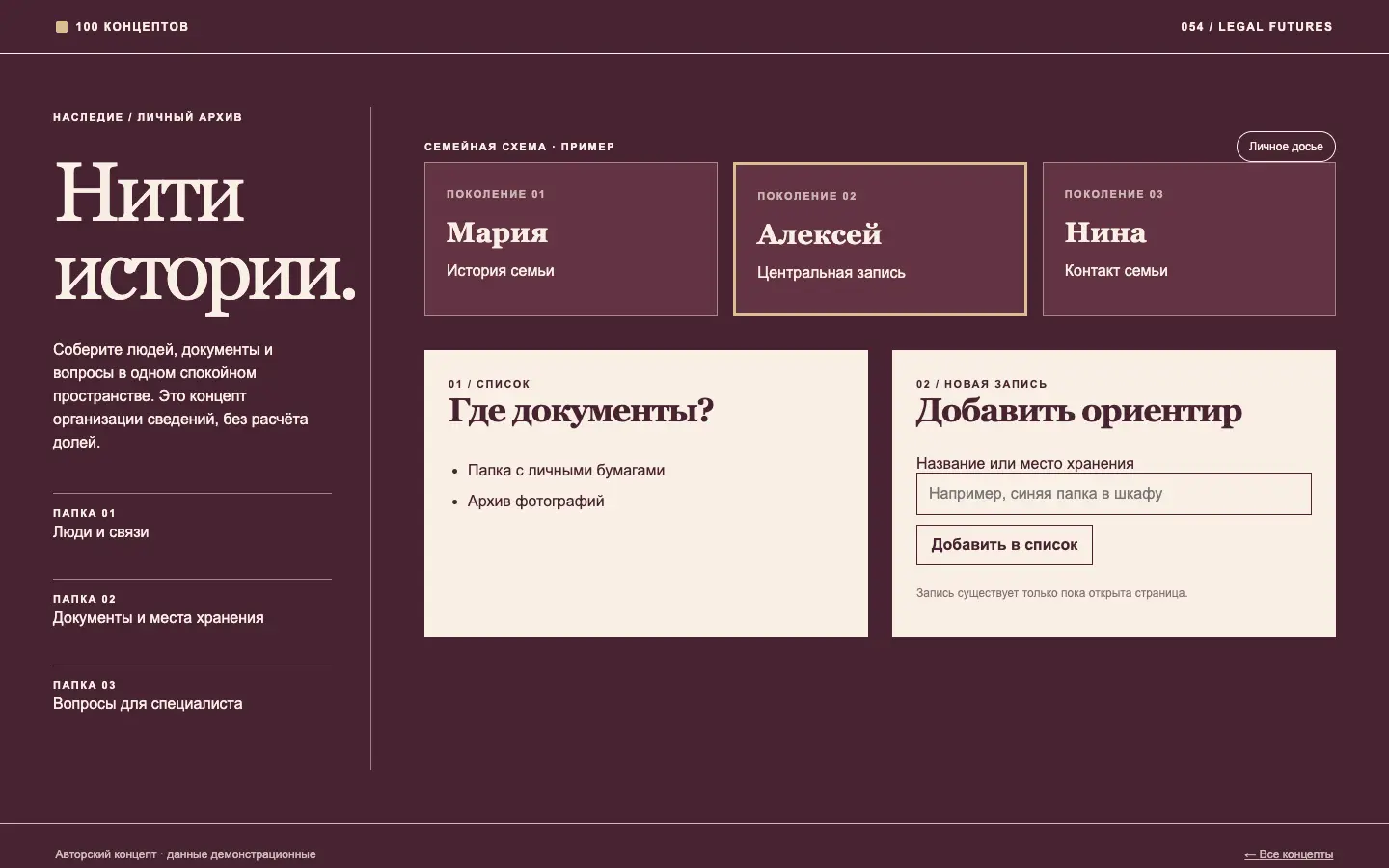
Task: Focus the Название или место хранения input
Action: point(1114,494)
